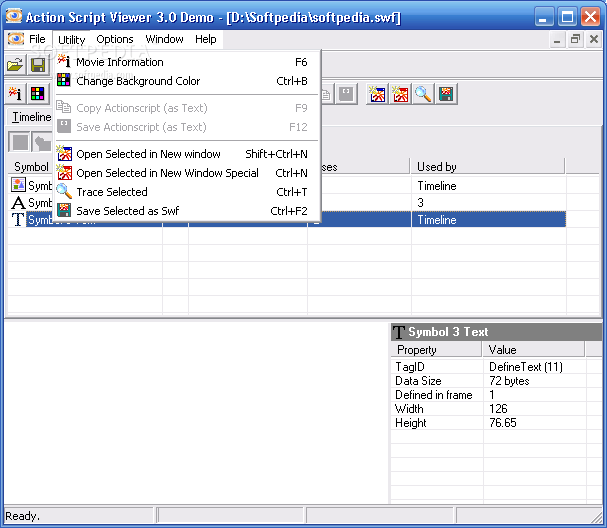Click the first row's Timeline value
This screenshot has width=607, height=528.
click(437, 186)
